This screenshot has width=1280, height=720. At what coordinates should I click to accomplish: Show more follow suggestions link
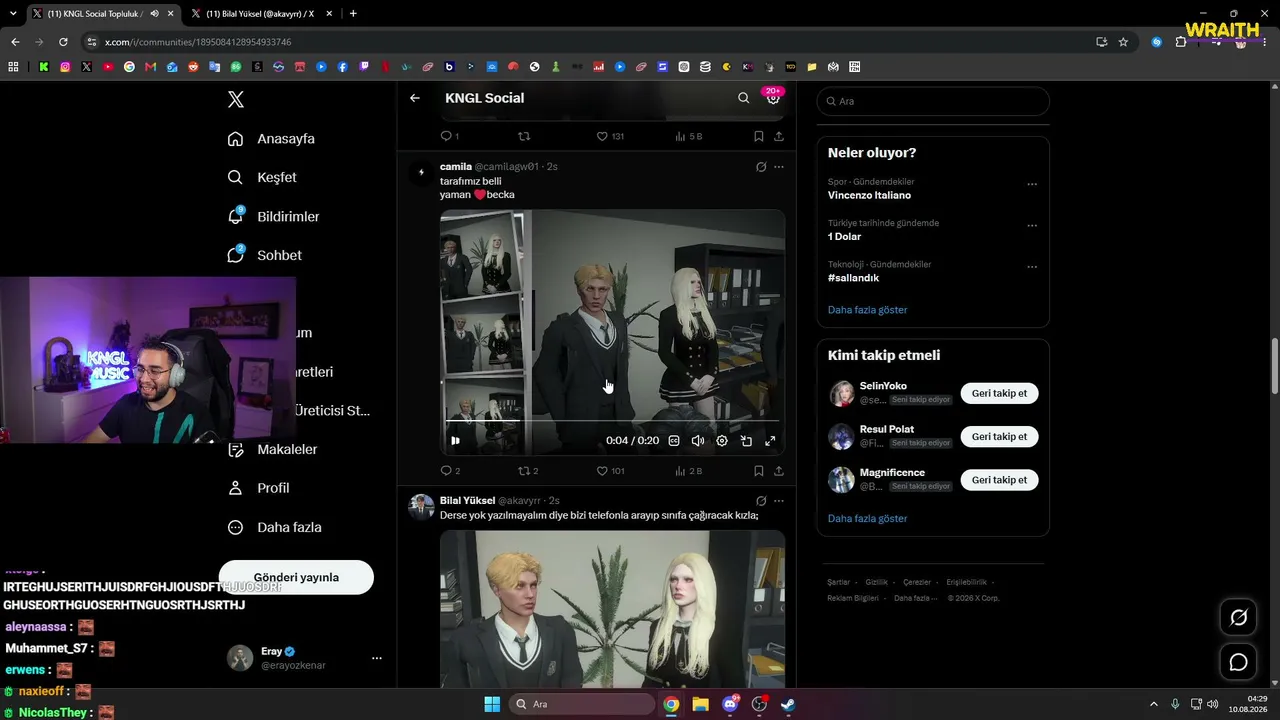(x=867, y=519)
